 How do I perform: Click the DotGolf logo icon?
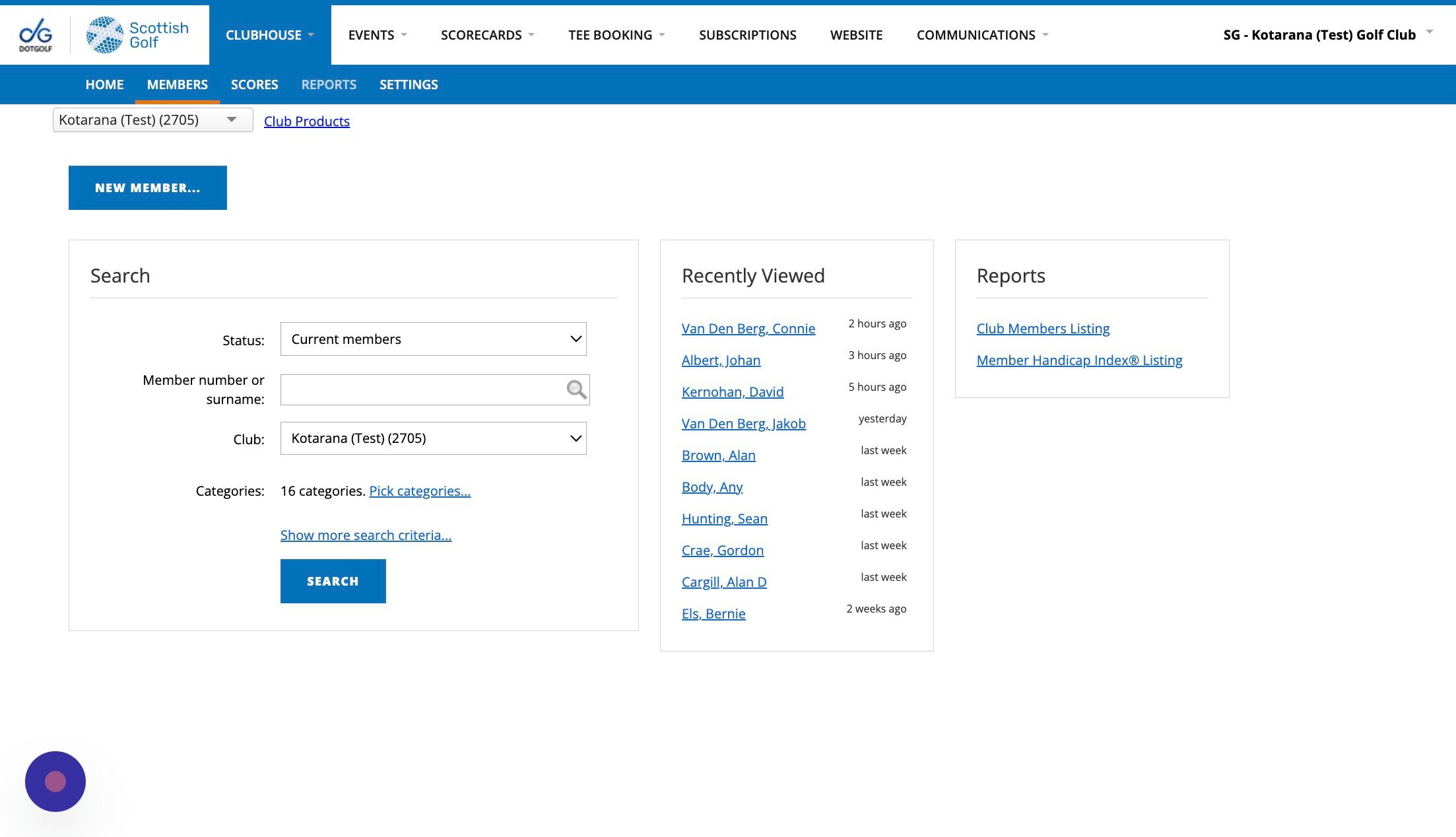(36, 34)
